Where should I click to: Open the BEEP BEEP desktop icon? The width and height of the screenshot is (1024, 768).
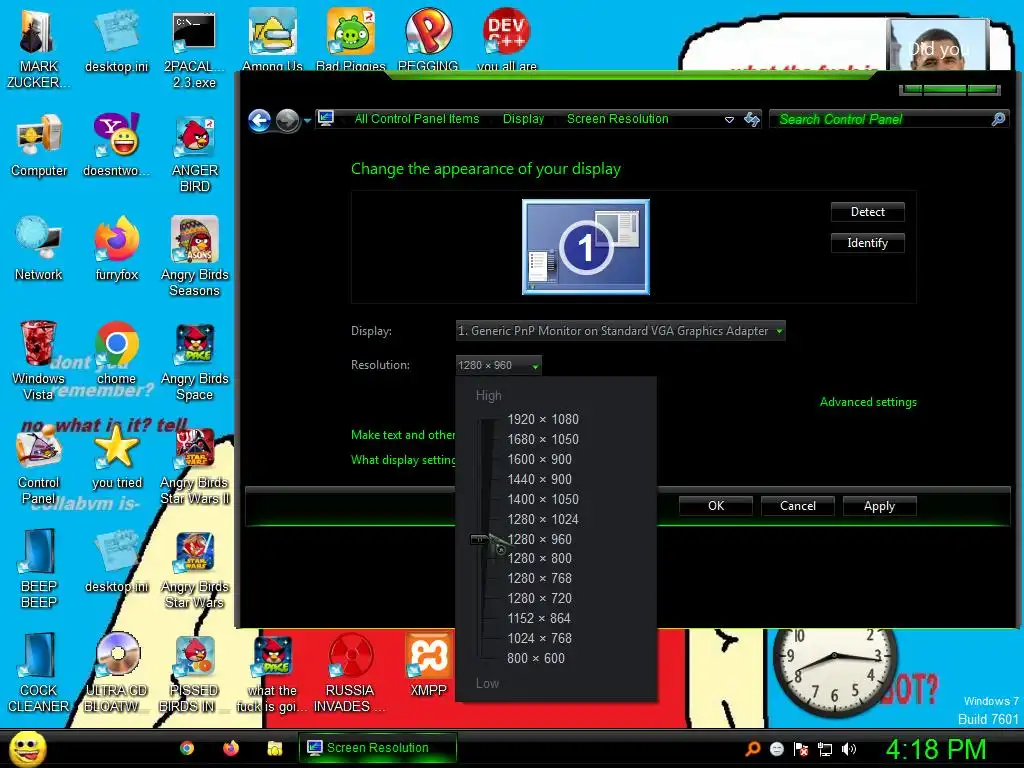39,569
